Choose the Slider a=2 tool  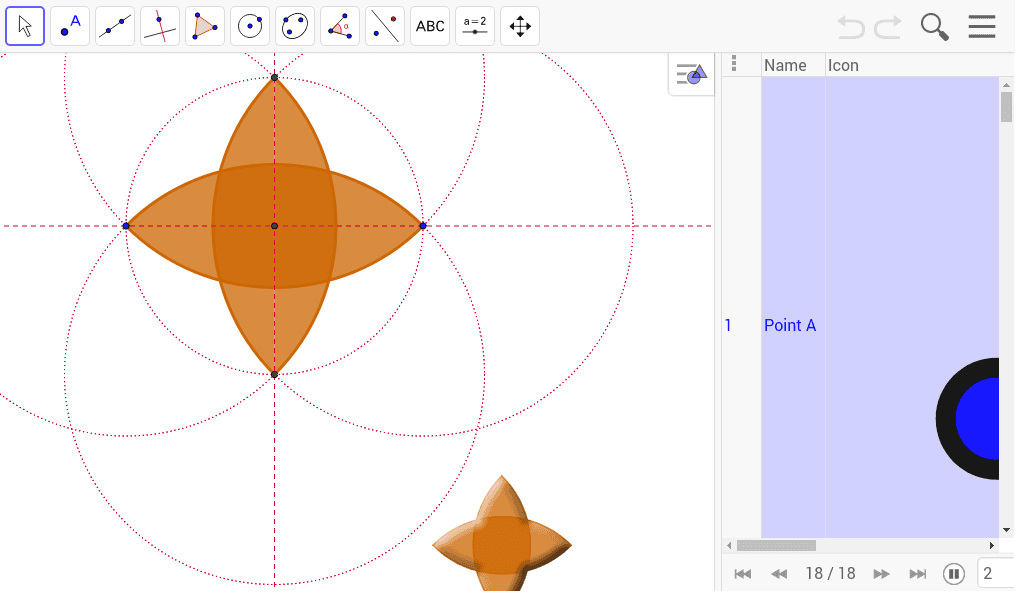click(475, 27)
